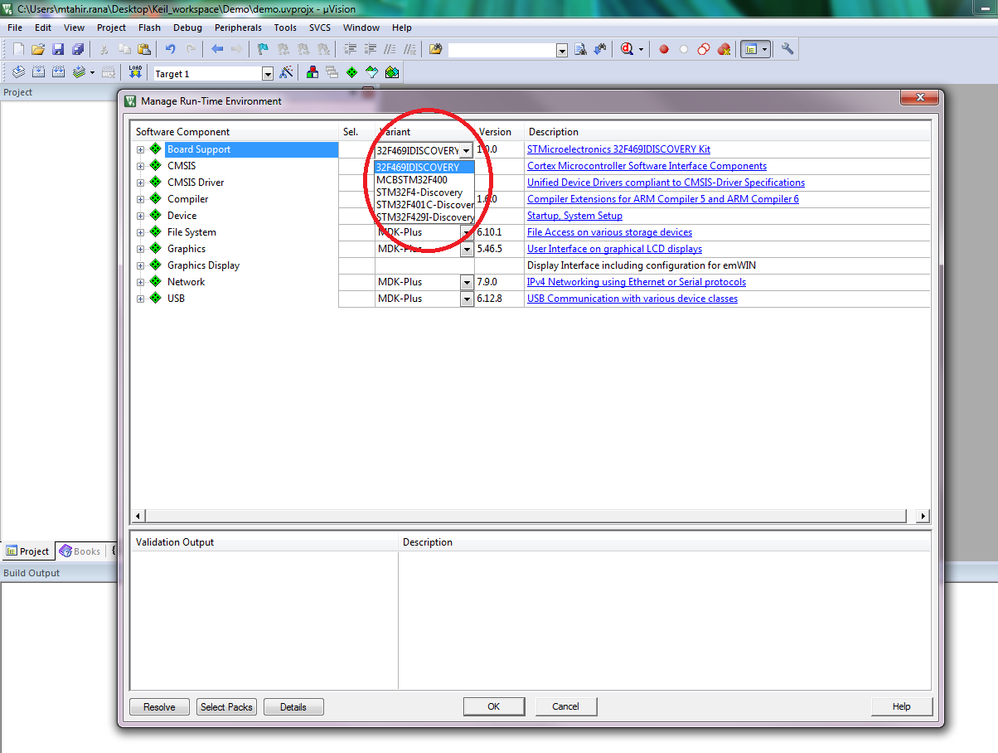Image resolution: width=998 pixels, height=753 pixels.
Task: Open the Flash menu
Action: tap(150, 27)
